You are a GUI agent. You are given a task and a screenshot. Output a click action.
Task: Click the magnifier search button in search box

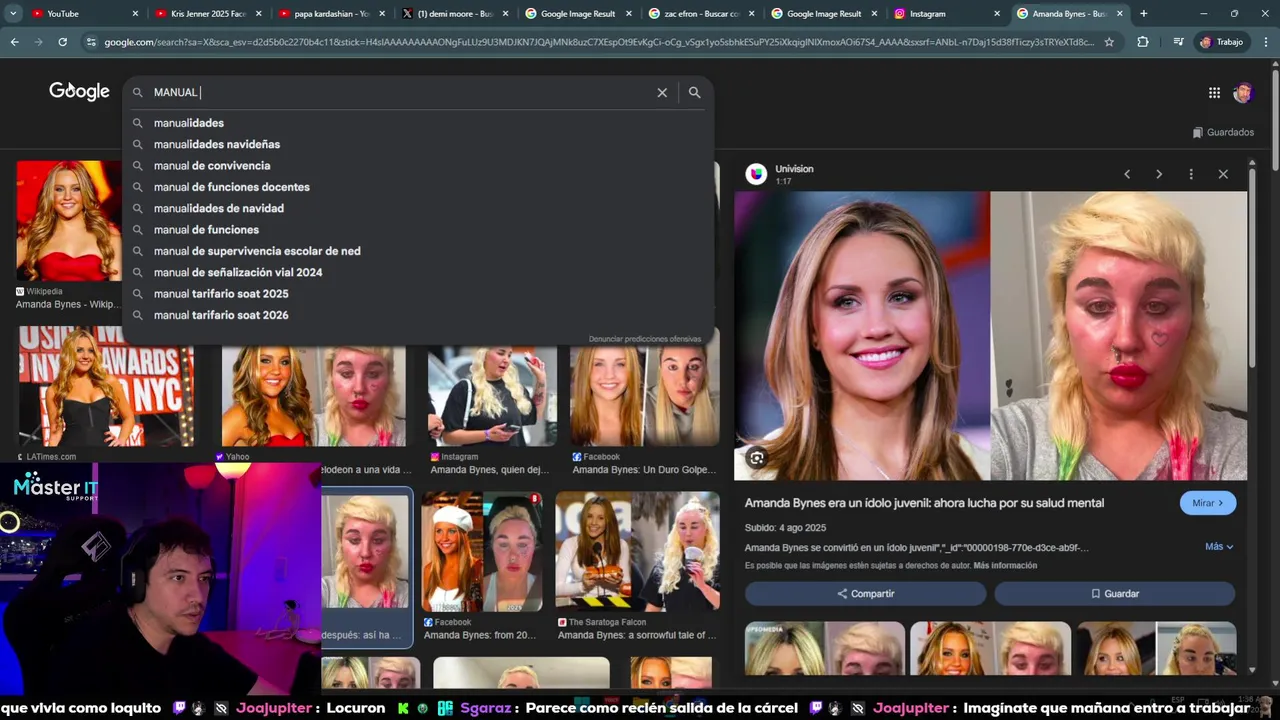click(694, 92)
